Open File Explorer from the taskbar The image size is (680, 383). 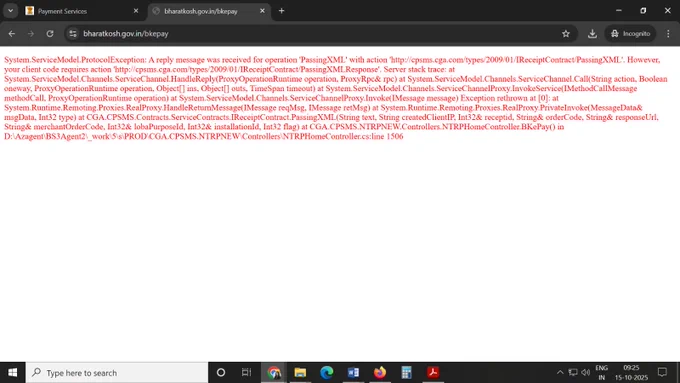click(300, 373)
